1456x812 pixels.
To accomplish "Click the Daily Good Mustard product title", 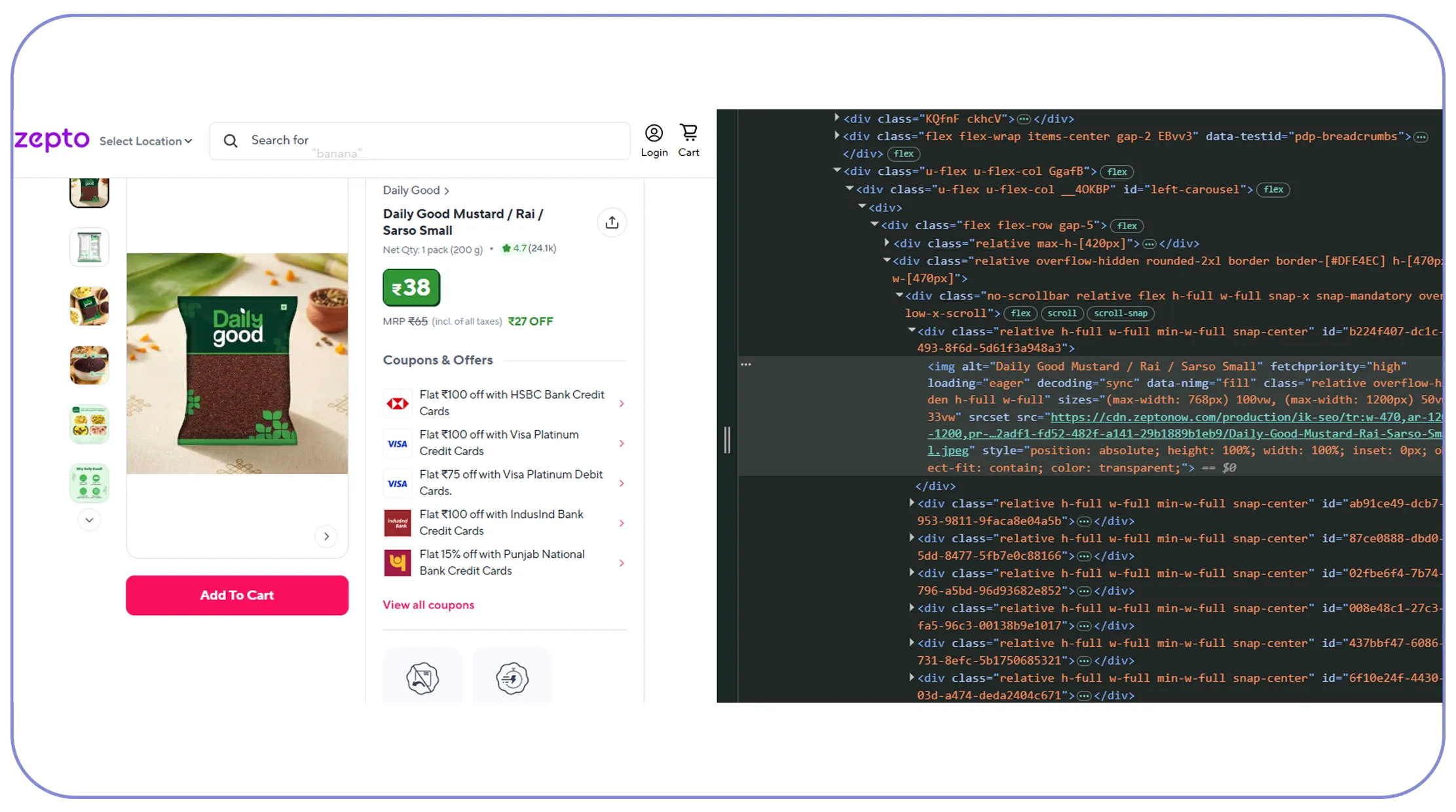I will coord(463,222).
